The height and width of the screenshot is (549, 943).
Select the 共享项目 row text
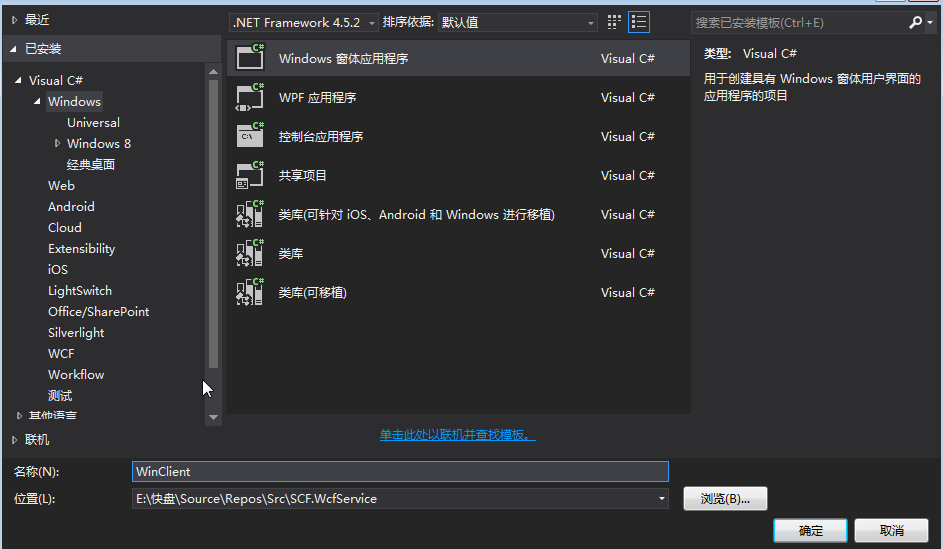click(x=303, y=176)
